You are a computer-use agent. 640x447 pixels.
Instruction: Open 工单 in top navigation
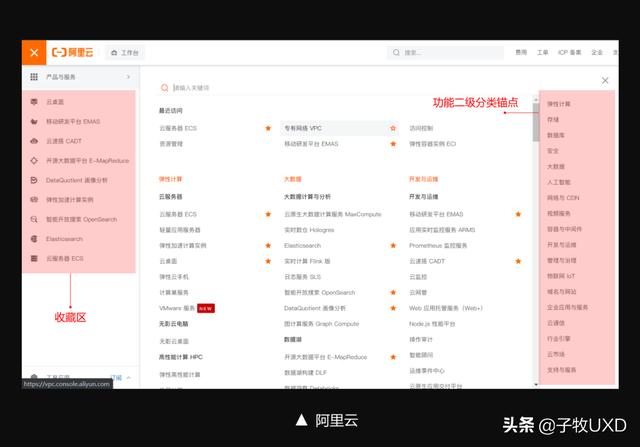542,52
